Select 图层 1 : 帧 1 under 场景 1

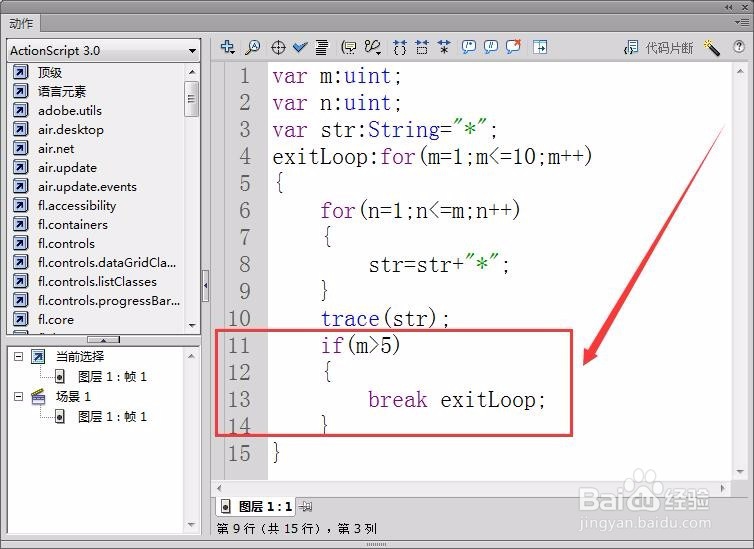click(112, 416)
